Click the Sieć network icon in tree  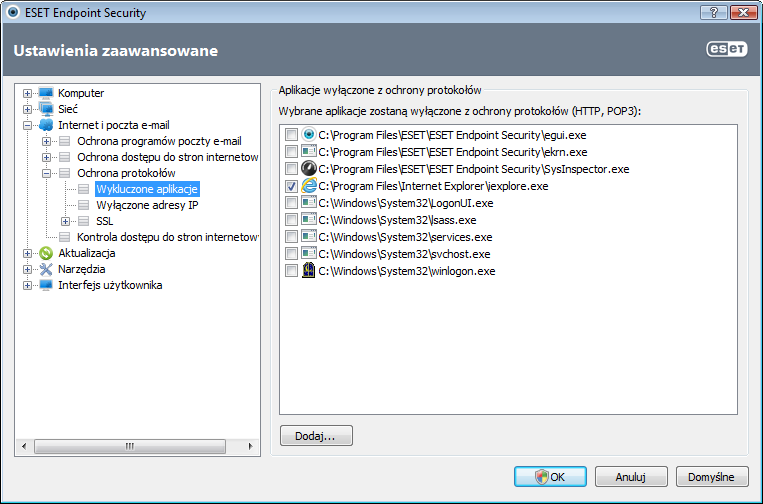pyautogui.click(x=46, y=109)
